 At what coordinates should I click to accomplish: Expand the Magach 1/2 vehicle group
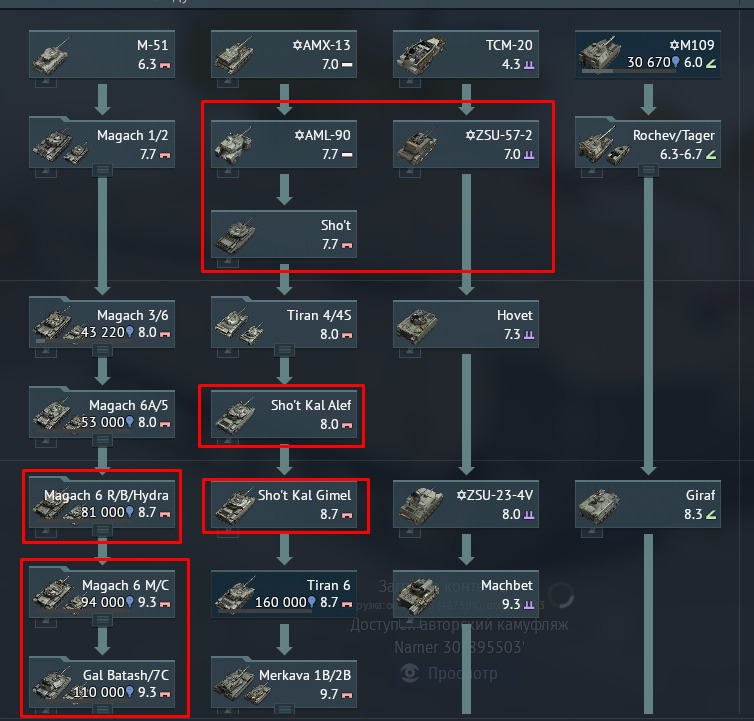point(102,170)
